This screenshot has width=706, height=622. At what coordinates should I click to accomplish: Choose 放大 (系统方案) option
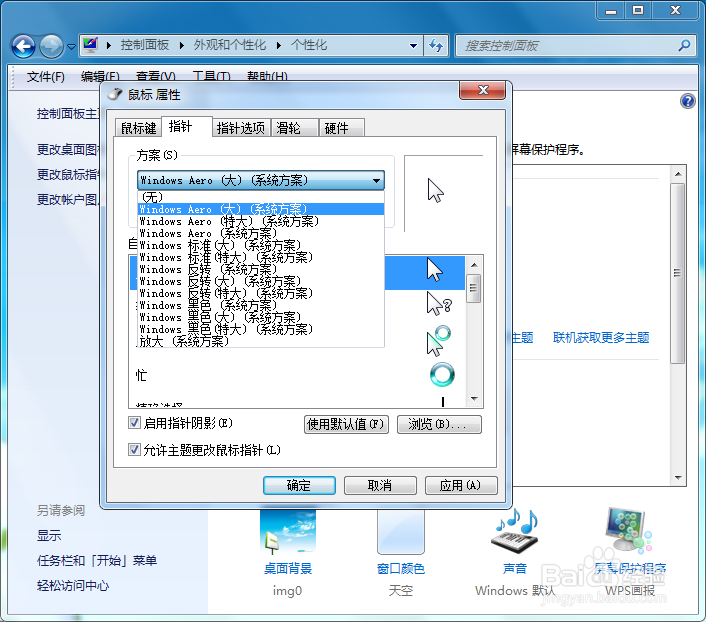[261, 341]
